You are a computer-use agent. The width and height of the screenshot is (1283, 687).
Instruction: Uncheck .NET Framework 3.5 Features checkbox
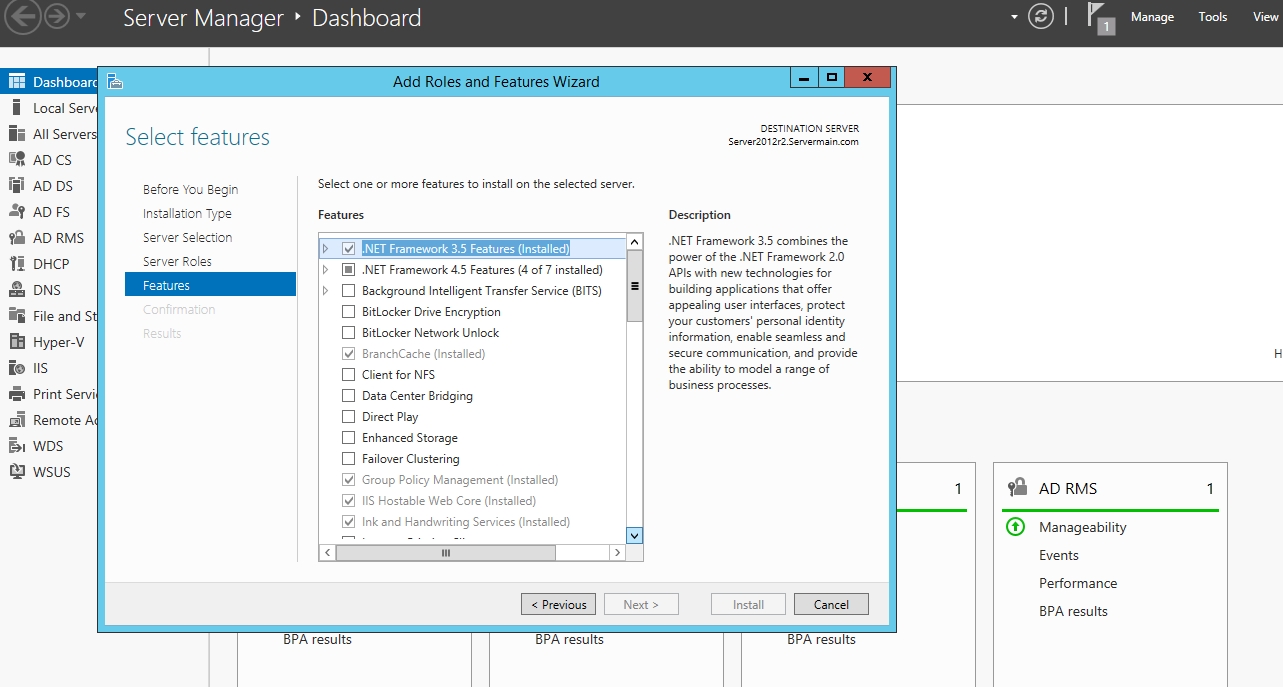click(349, 248)
